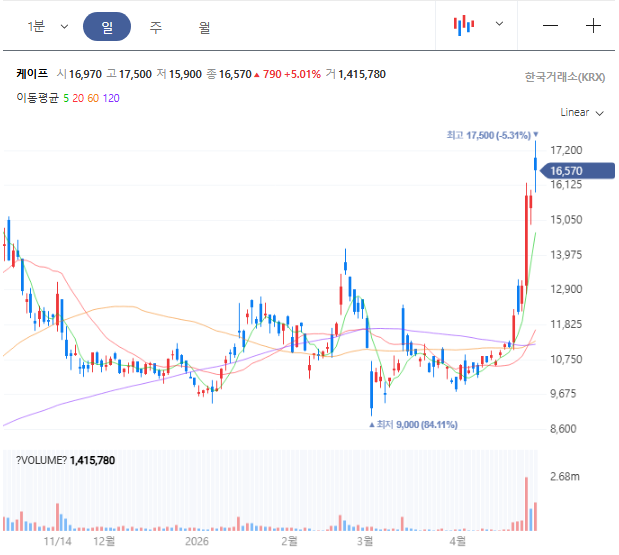Click the 3월 date axis label
This screenshot has height=555, width=619.
[x=365, y=541]
